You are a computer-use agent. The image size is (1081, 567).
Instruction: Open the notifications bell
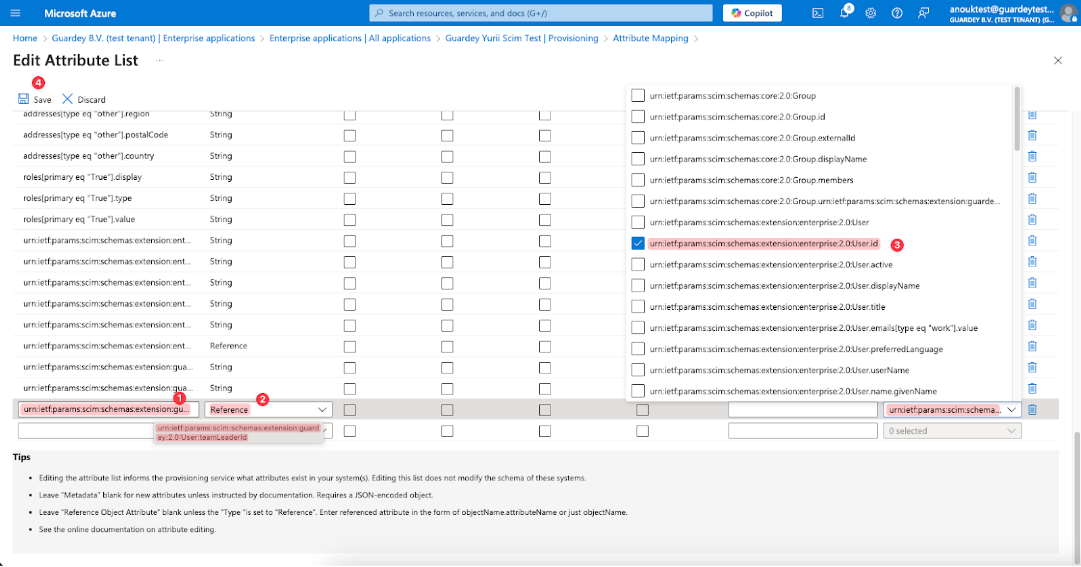pos(844,13)
